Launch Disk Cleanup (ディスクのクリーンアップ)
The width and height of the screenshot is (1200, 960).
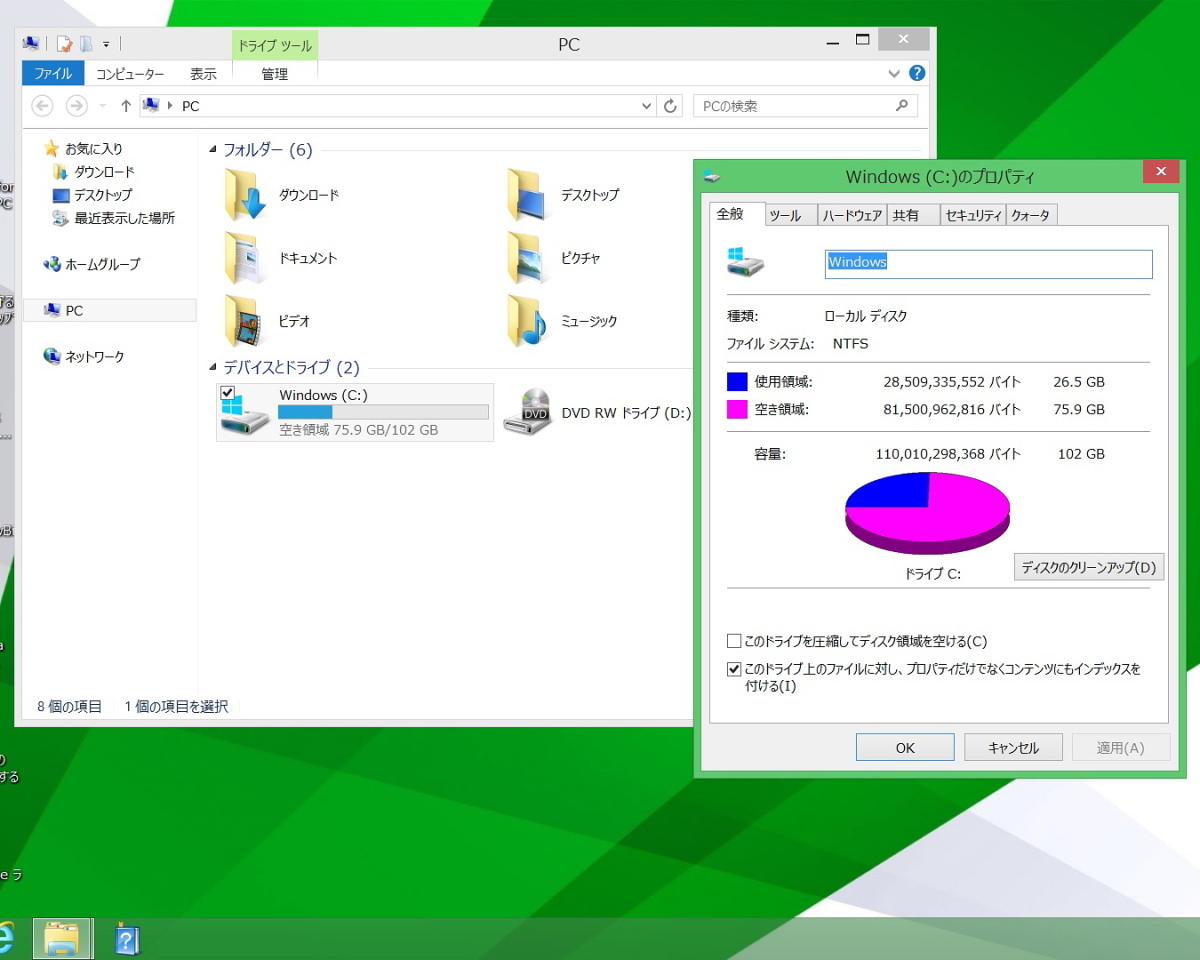coord(1089,567)
